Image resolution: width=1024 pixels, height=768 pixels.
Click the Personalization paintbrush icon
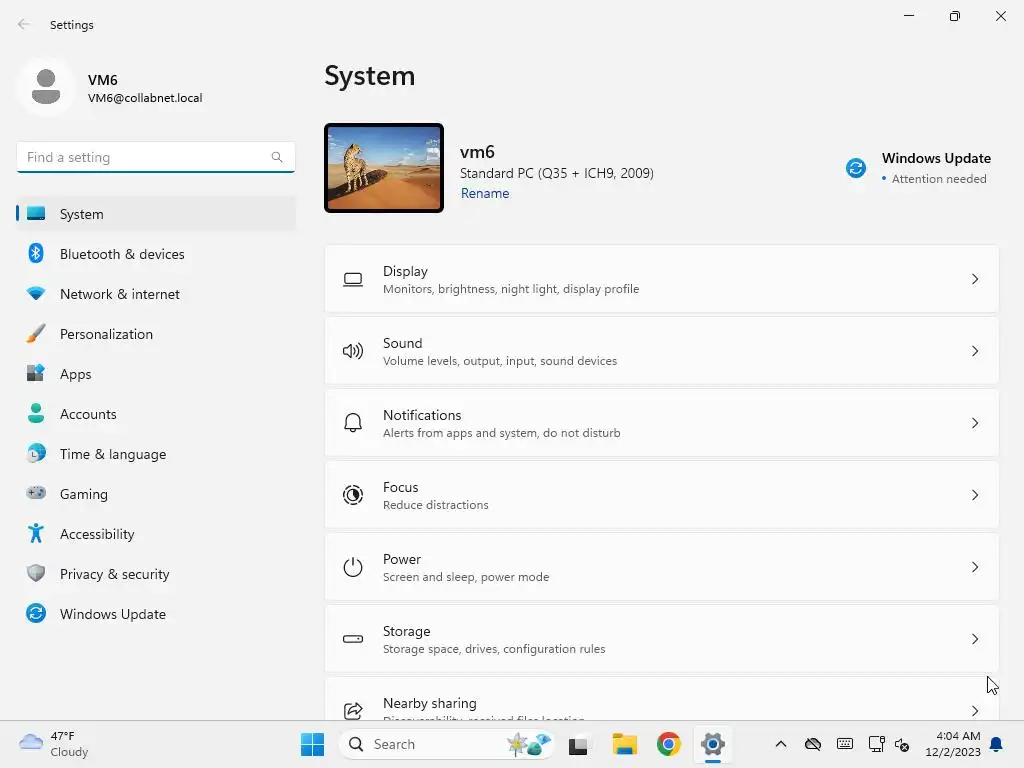tap(36, 334)
